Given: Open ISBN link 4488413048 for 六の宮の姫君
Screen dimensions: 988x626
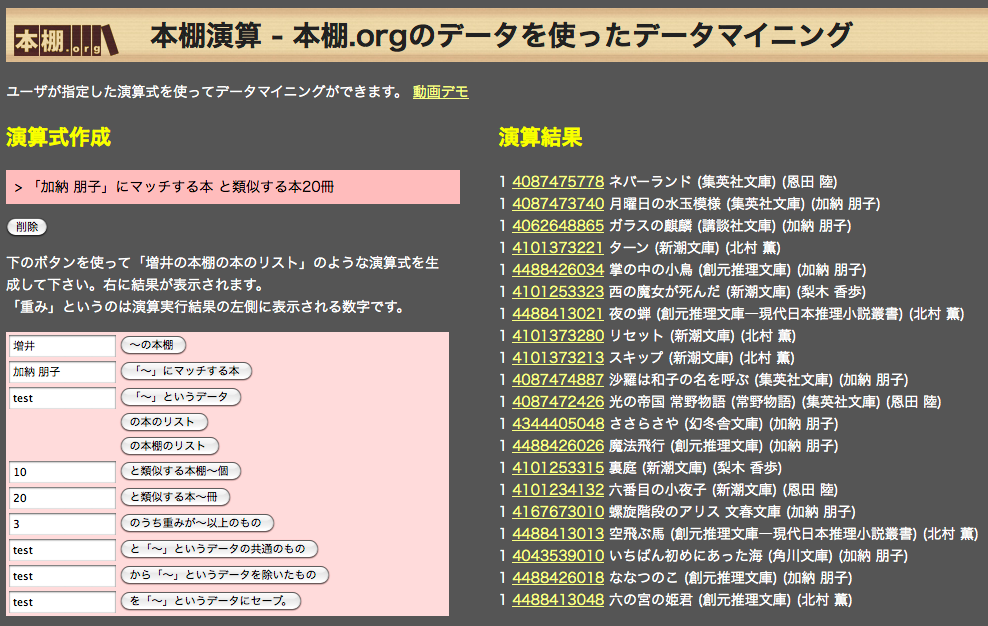Looking at the screenshot, I should (558, 601).
